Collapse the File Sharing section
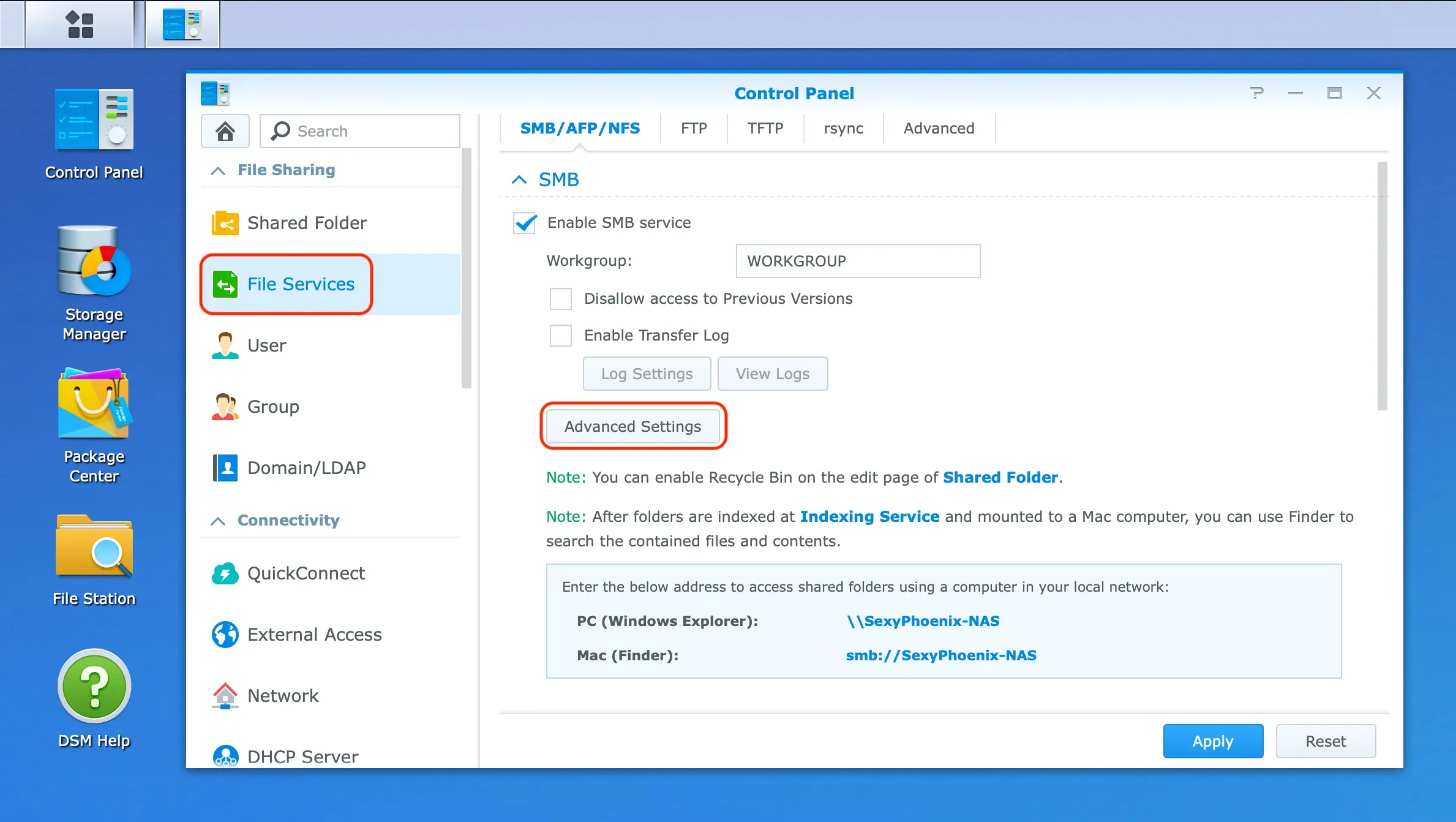 [x=218, y=170]
